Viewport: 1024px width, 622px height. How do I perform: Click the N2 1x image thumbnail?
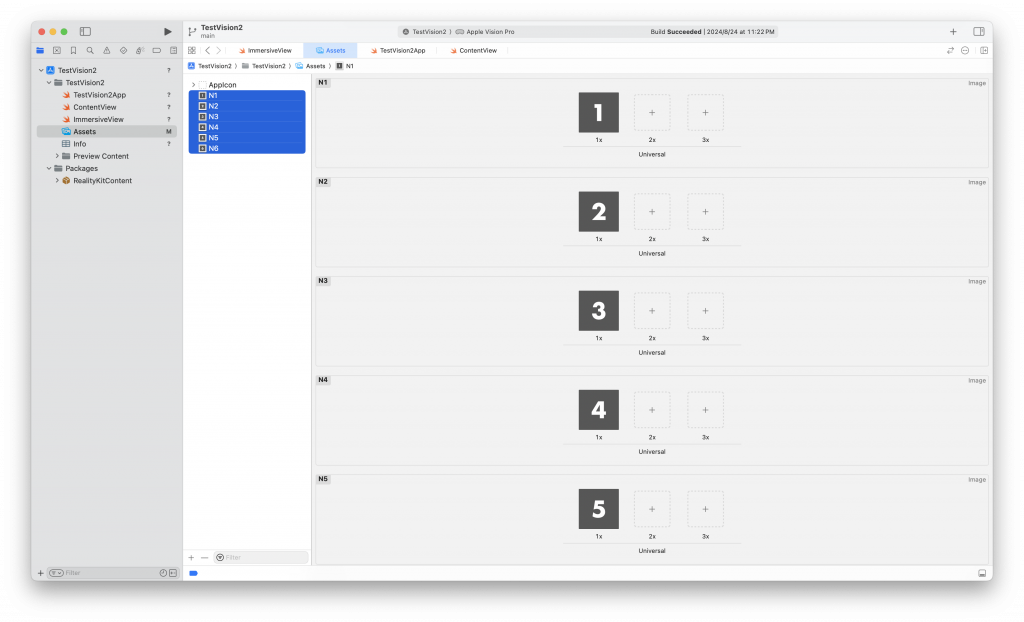(598, 212)
